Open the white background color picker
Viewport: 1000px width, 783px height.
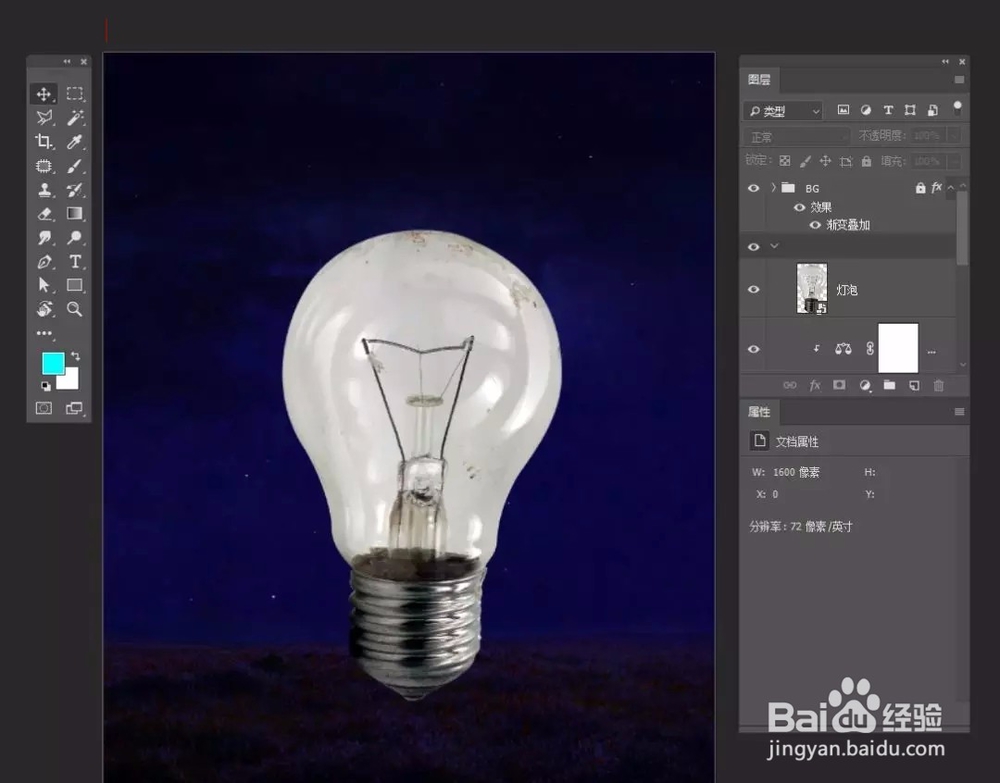coord(71,382)
